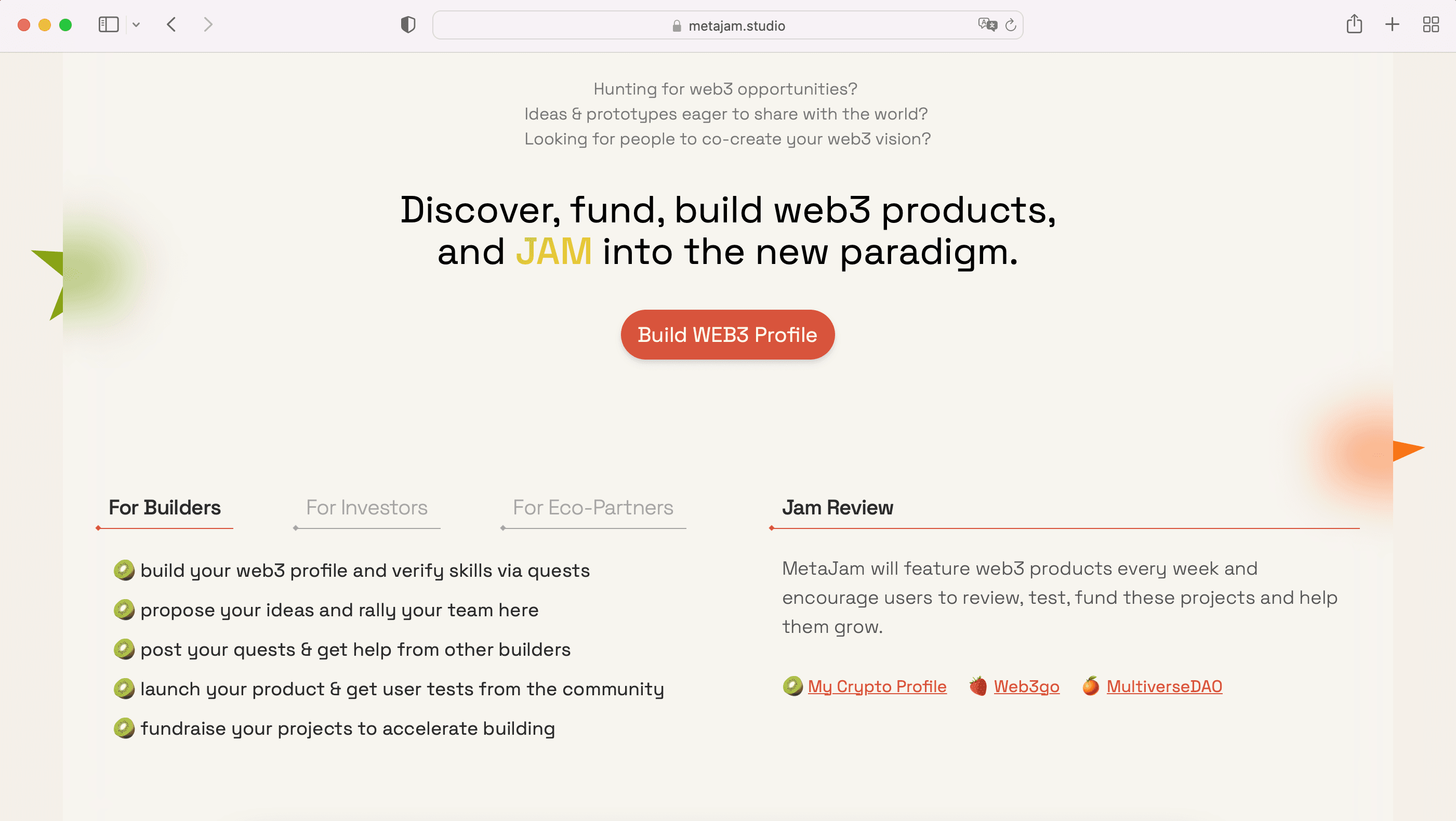The height and width of the screenshot is (821, 1456).
Task: Focus the metajam.studio address bar
Action: 727,25
